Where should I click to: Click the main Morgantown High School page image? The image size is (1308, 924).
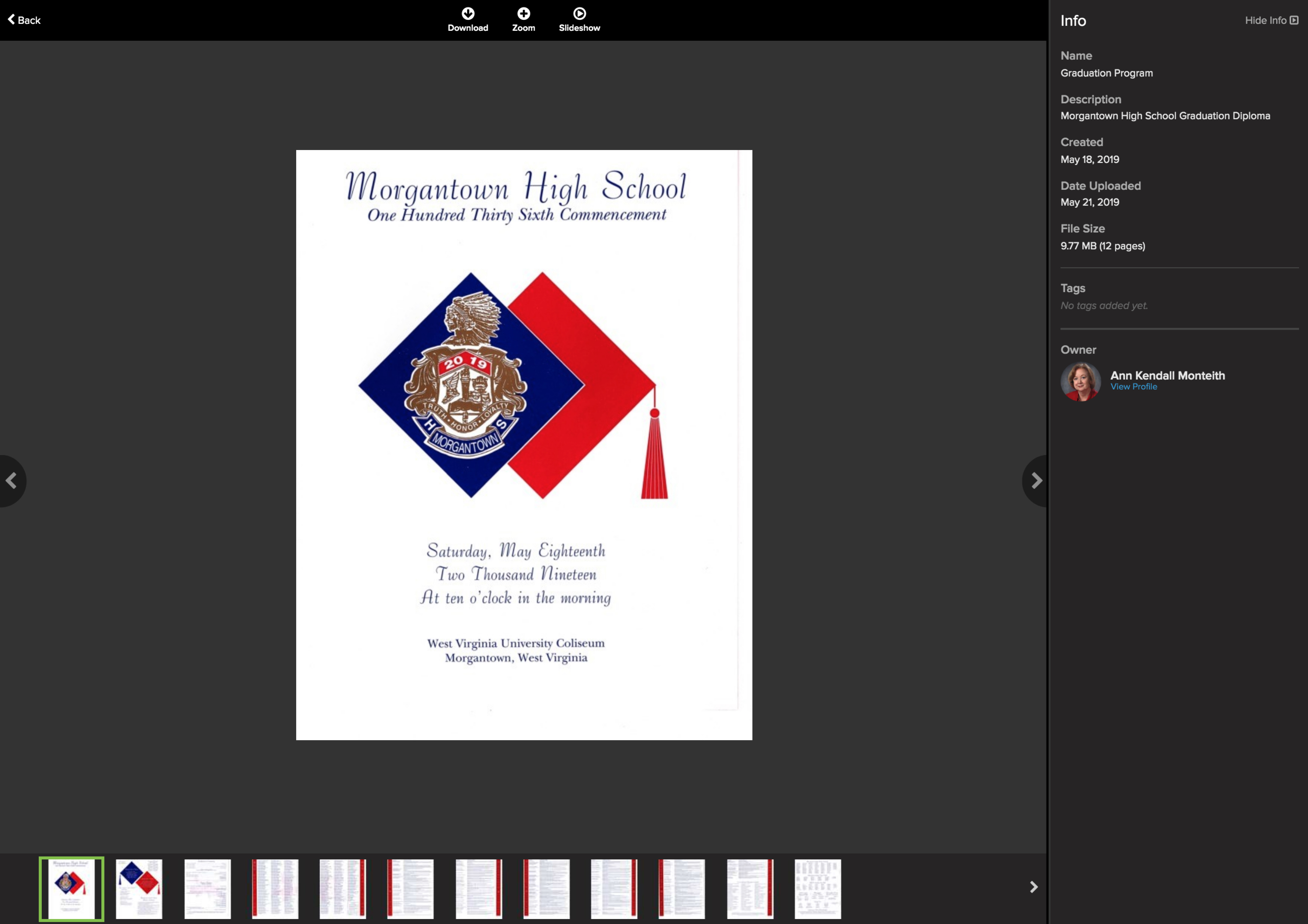point(524,445)
